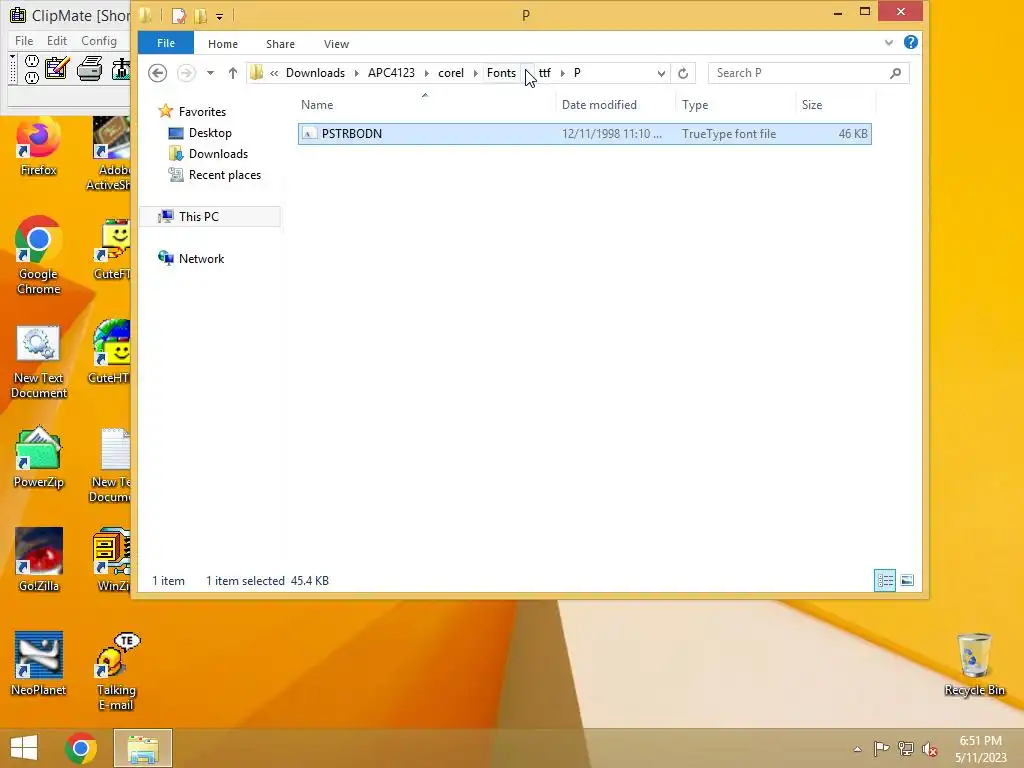Screen dimensions: 1024x768
Task: Click the ClipMate printer icon
Action: (x=89, y=69)
